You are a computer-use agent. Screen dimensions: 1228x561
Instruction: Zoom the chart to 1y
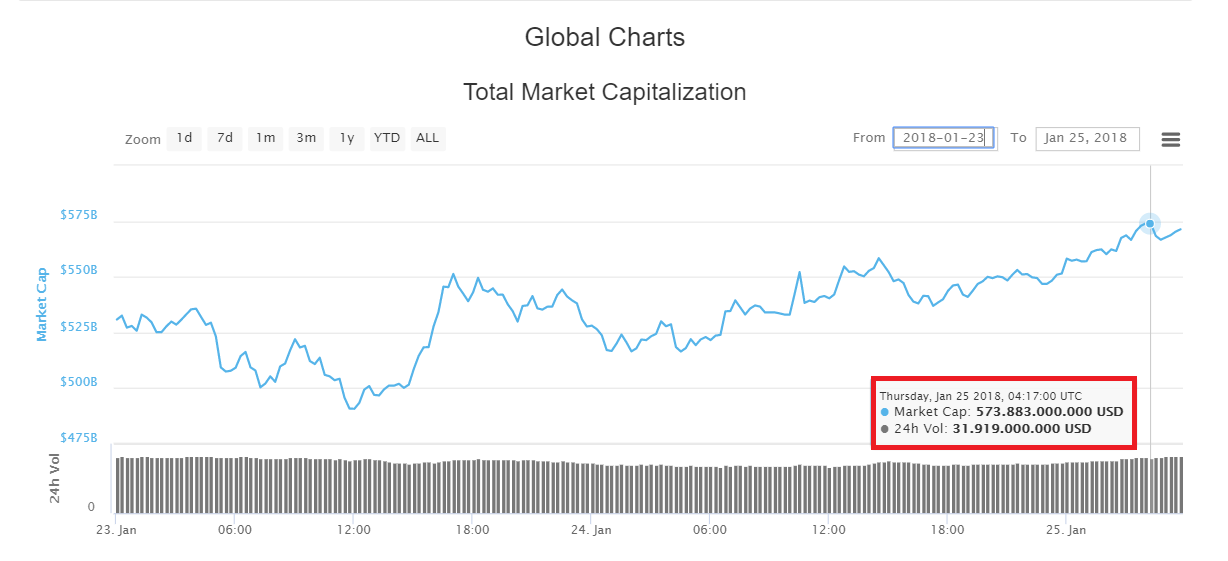(x=346, y=138)
